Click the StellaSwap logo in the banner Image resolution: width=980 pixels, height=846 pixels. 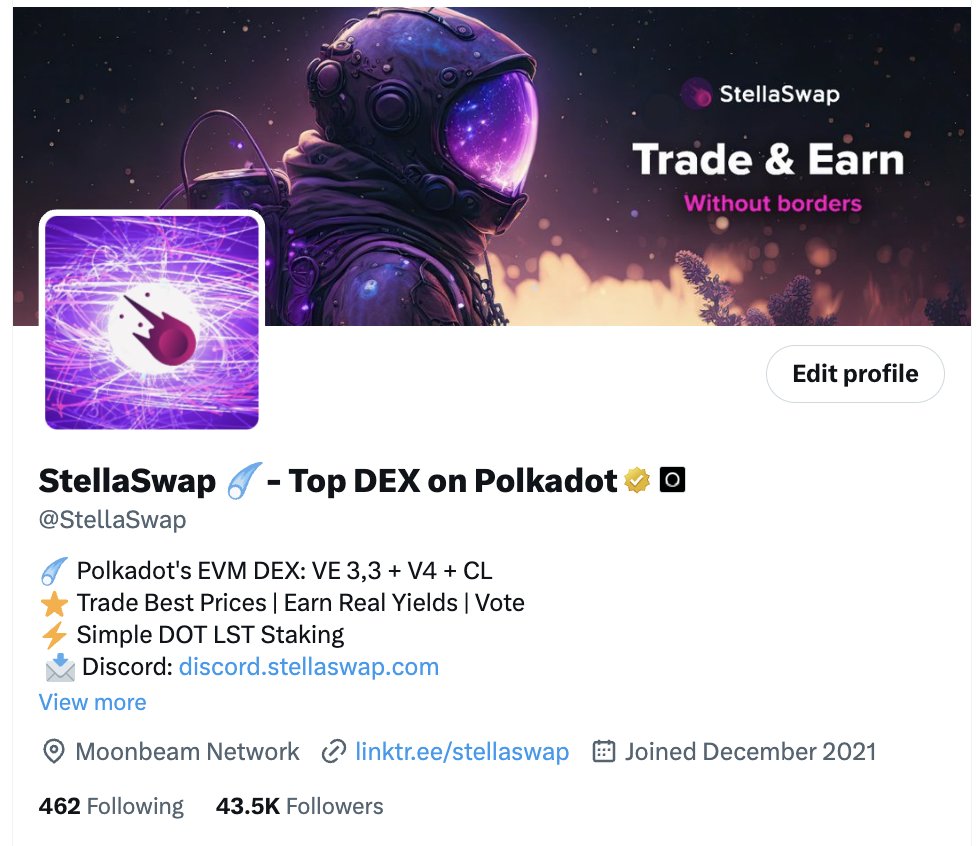point(761,94)
